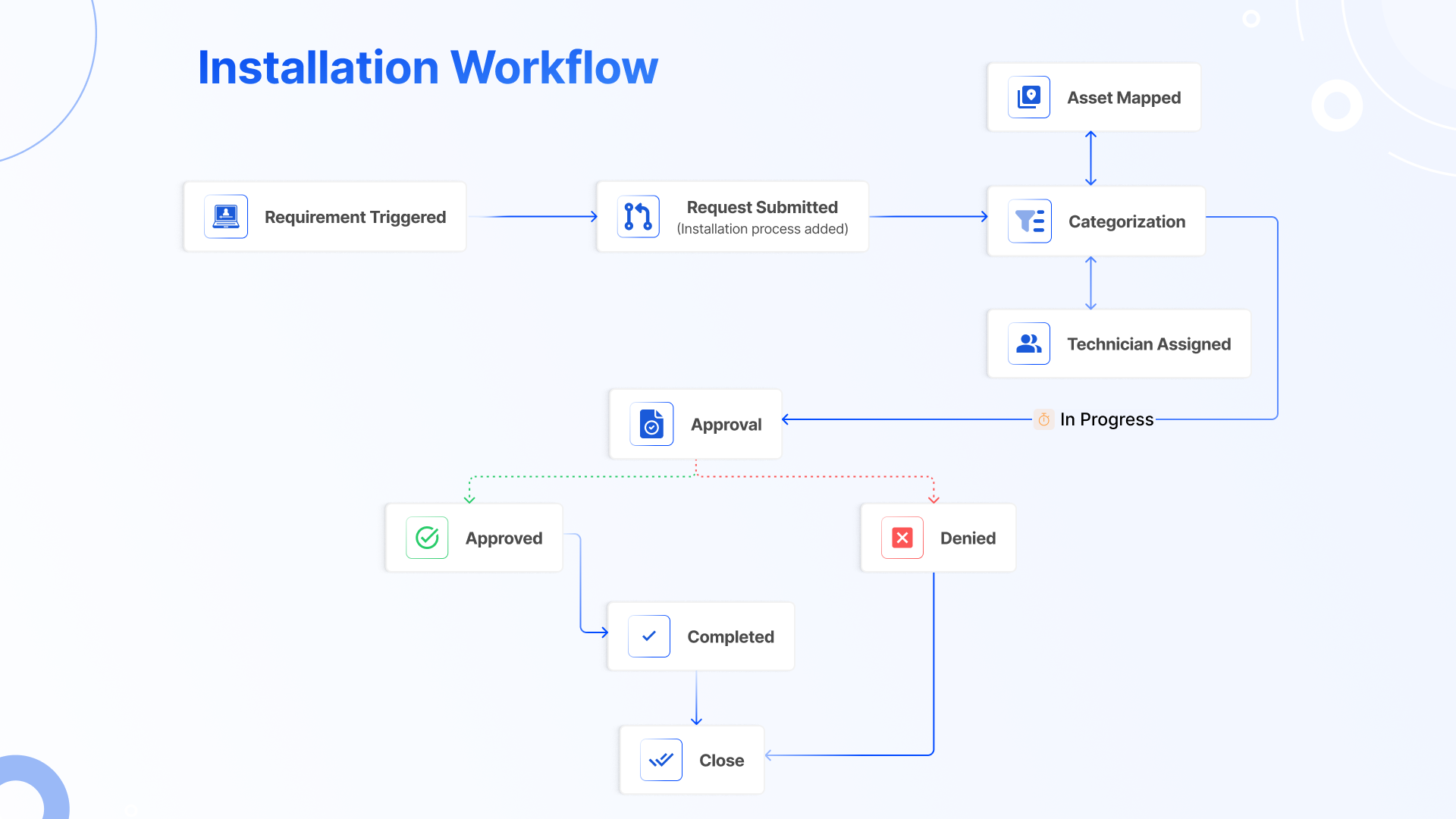Select the Approval label text
The width and height of the screenshot is (1456, 819).
pos(726,425)
